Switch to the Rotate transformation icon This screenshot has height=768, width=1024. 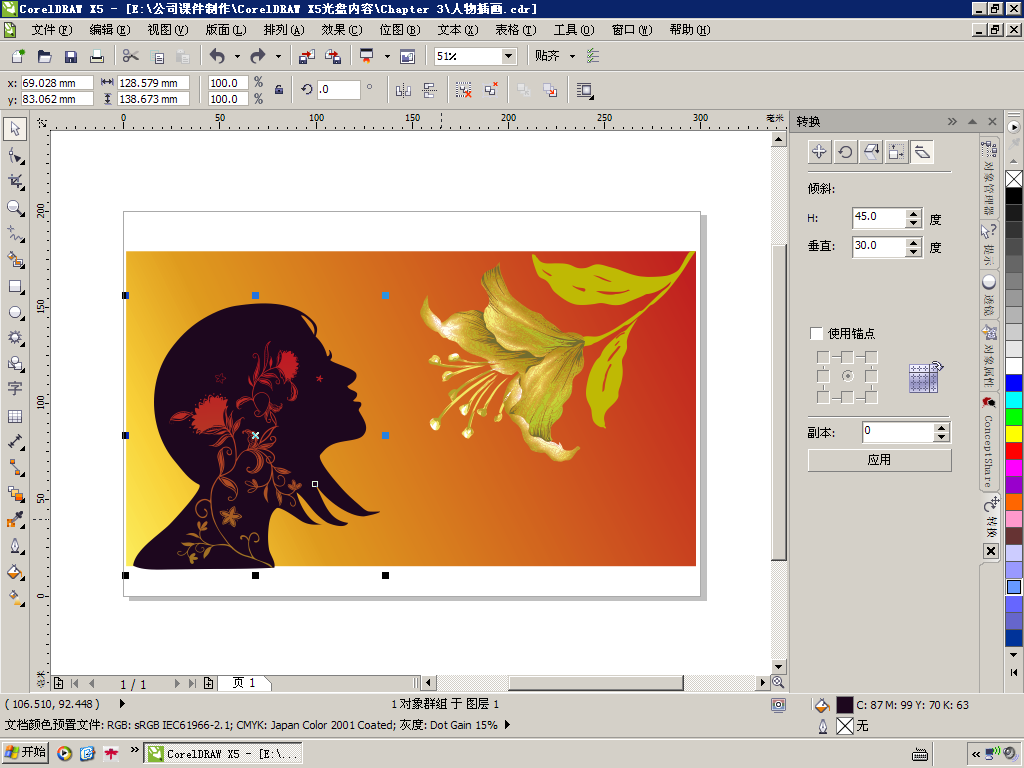pos(845,152)
